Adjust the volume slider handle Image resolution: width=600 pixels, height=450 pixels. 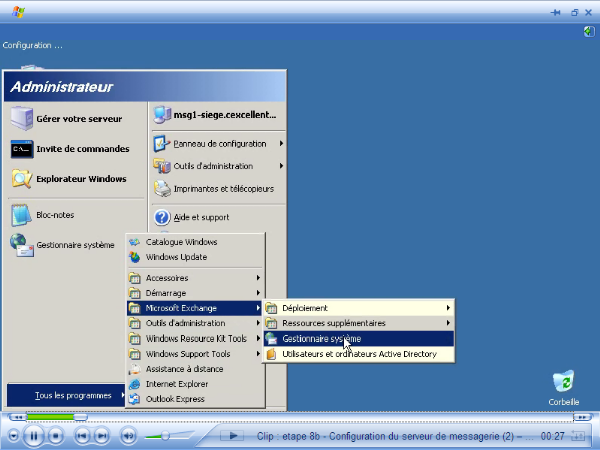[165, 435]
